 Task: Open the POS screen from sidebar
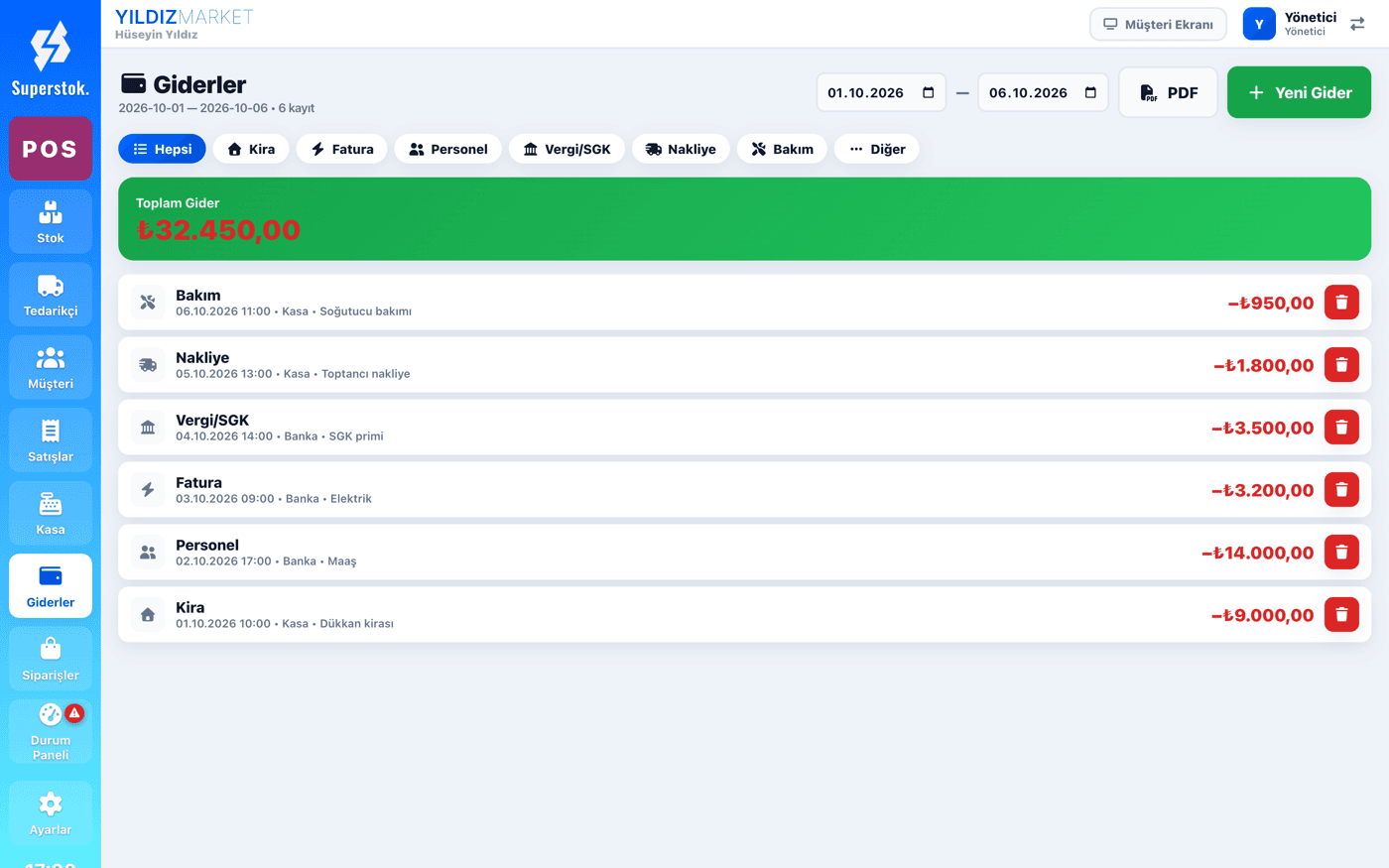click(51, 149)
